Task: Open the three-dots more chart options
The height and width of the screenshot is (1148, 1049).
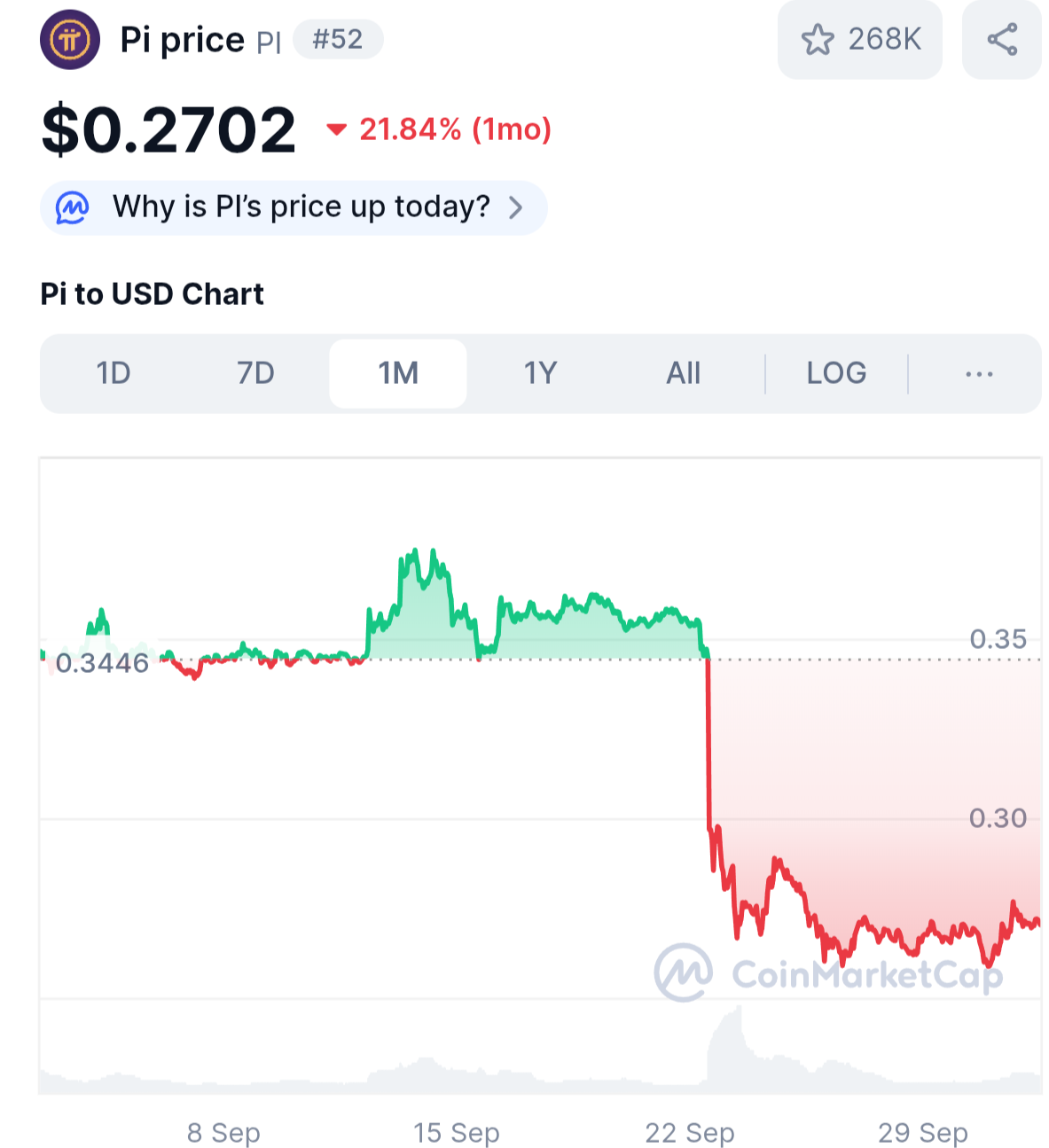Action: point(979,373)
